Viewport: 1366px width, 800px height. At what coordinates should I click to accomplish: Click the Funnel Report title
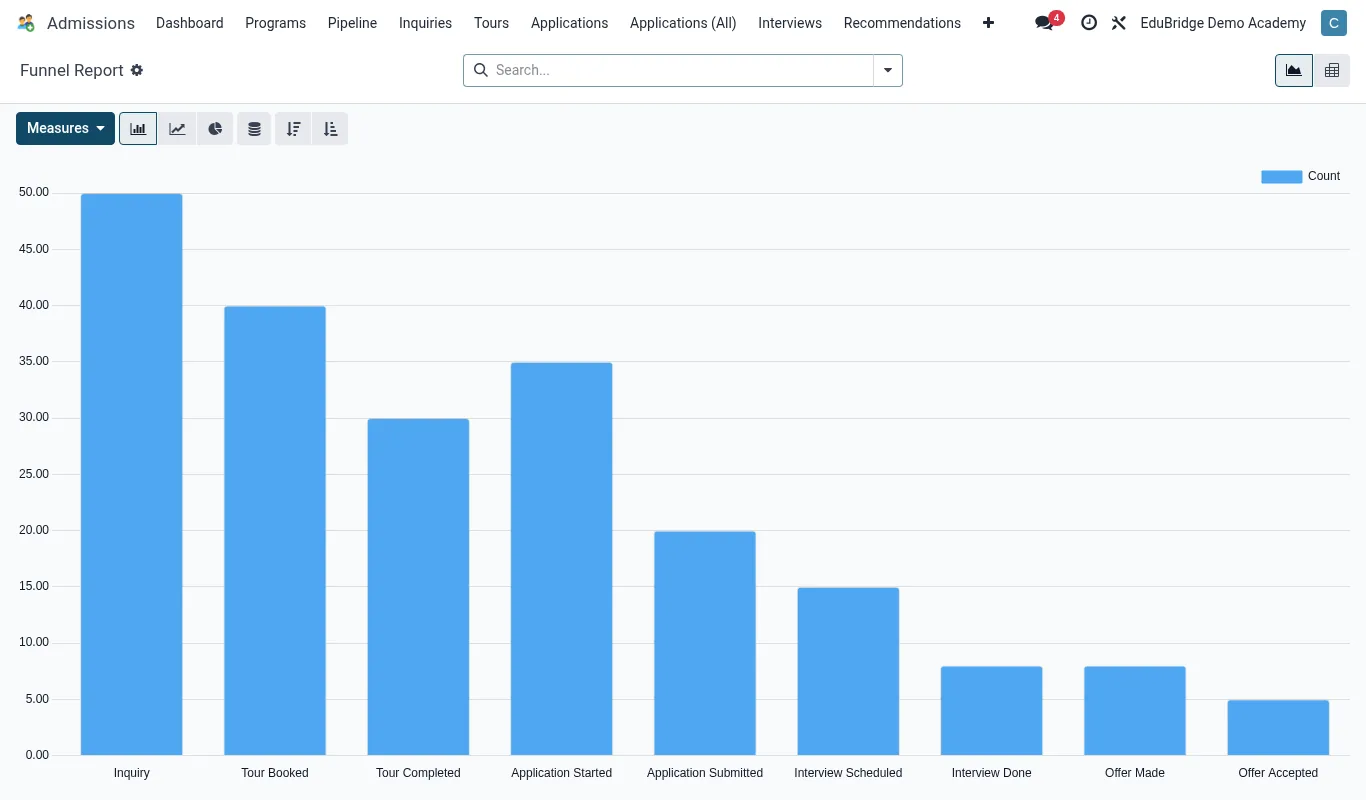click(72, 70)
